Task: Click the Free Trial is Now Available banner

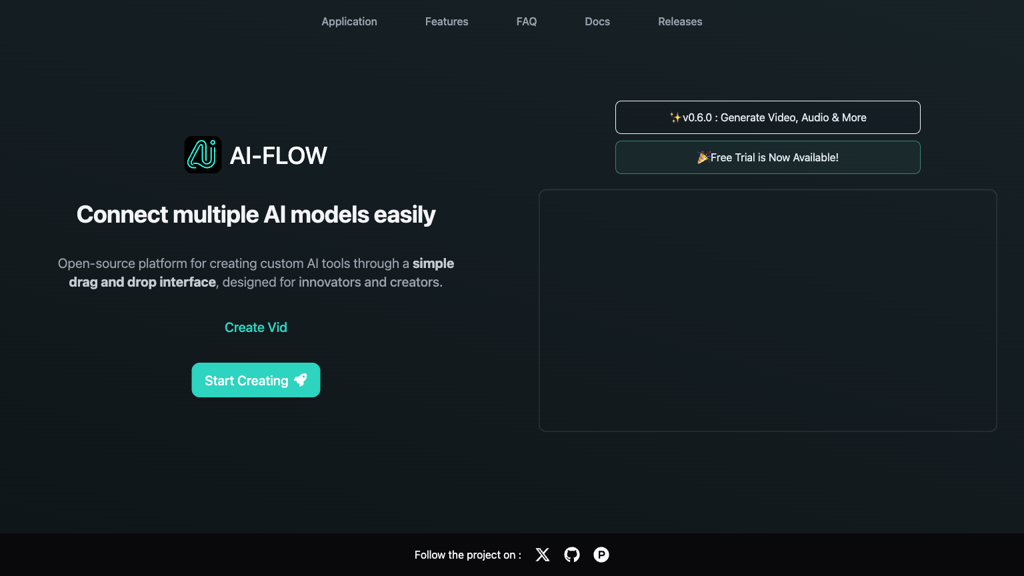Action: click(x=767, y=157)
